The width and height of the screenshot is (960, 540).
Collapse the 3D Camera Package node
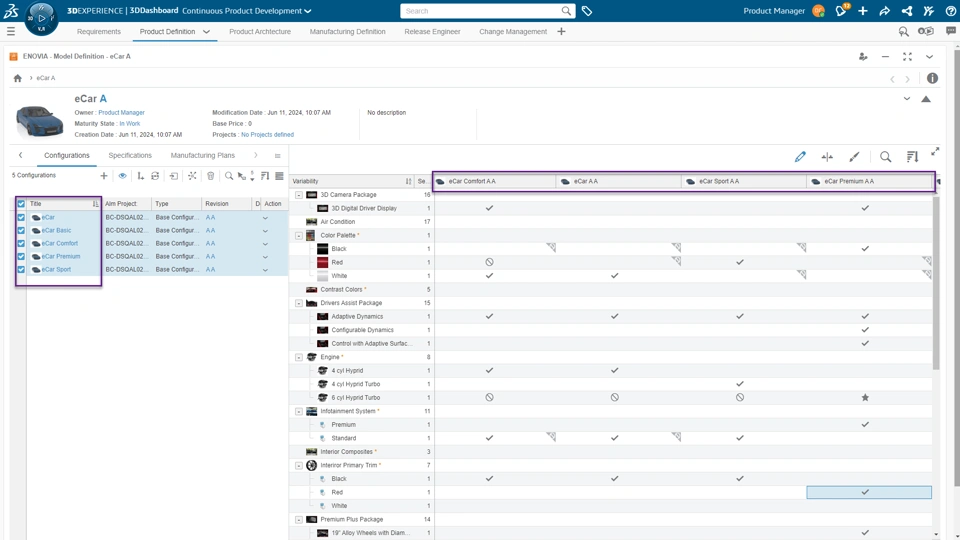(x=299, y=195)
